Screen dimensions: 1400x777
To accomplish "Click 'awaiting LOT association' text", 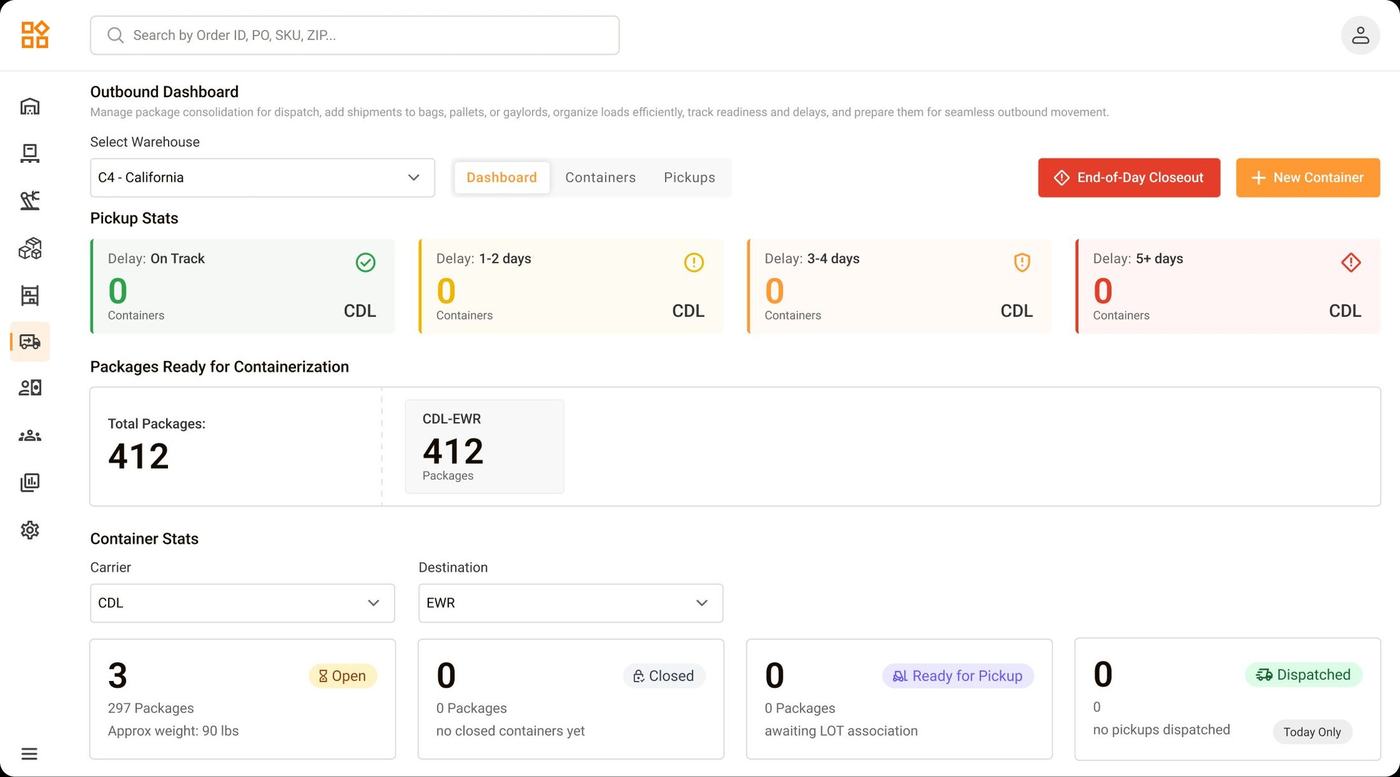I will click(841, 731).
